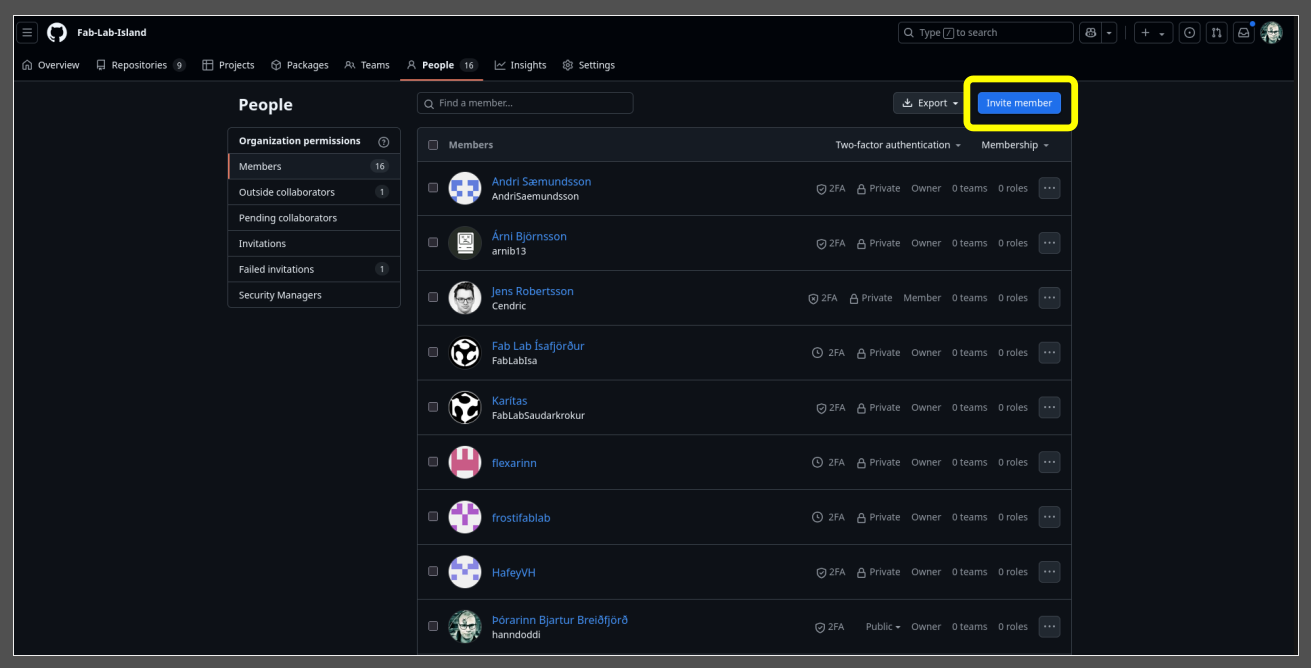Open the three-dot menu for Árni Björnsson
This screenshot has width=1311, height=668.
tap(1049, 243)
